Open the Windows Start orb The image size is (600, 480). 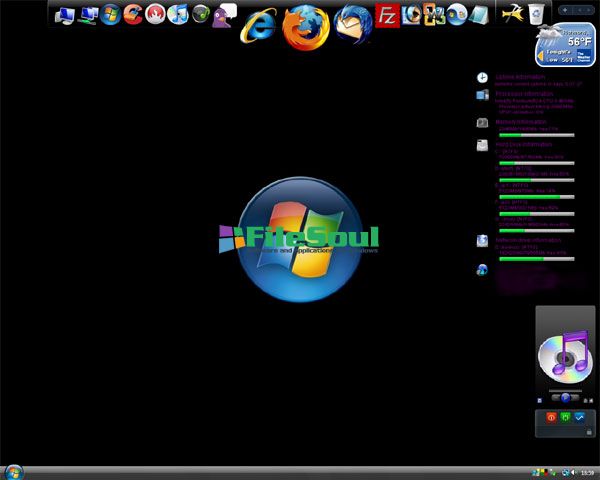click(x=13, y=471)
